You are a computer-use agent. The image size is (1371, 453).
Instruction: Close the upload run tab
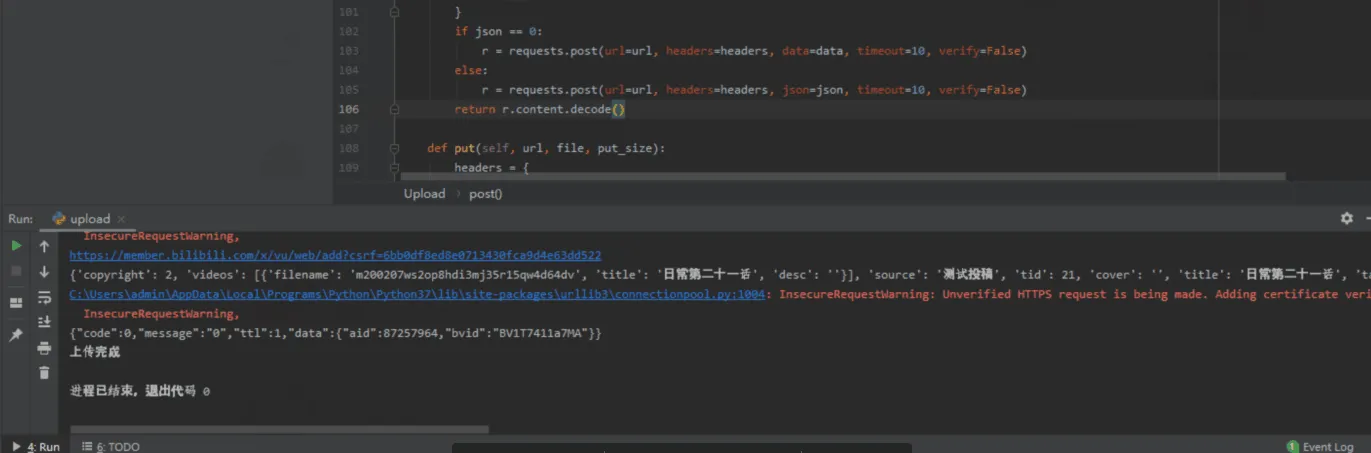coord(121,219)
